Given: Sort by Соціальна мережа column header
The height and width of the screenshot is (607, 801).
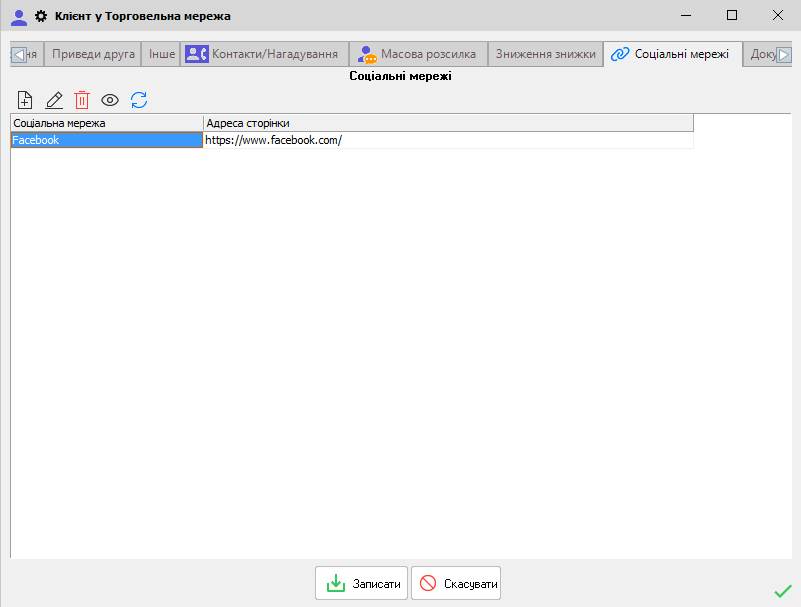Looking at the screenshot, I should click(106, 123).
